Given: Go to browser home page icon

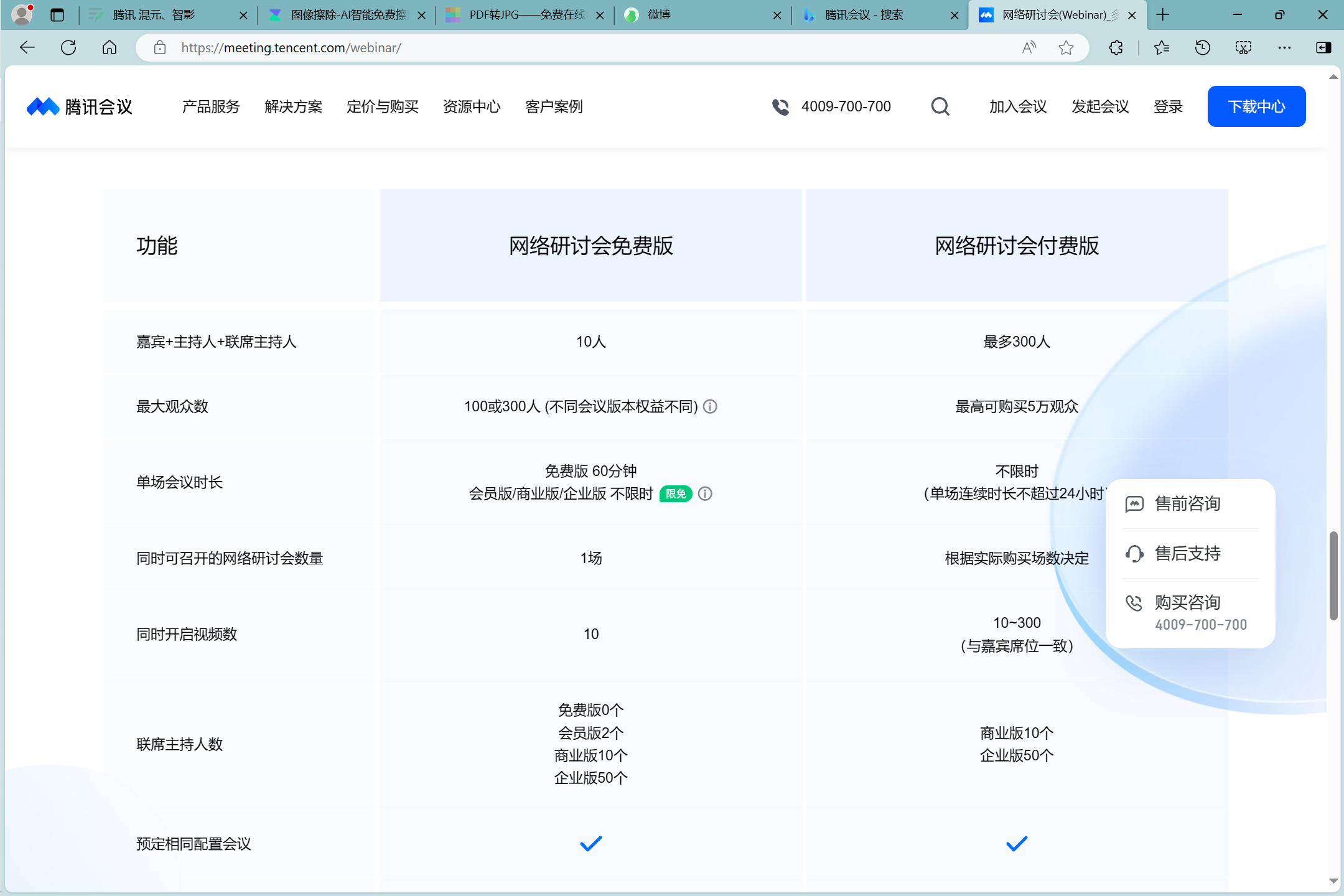Looking at the screenshot, I should pyautogui.click(x=110, y=47).
